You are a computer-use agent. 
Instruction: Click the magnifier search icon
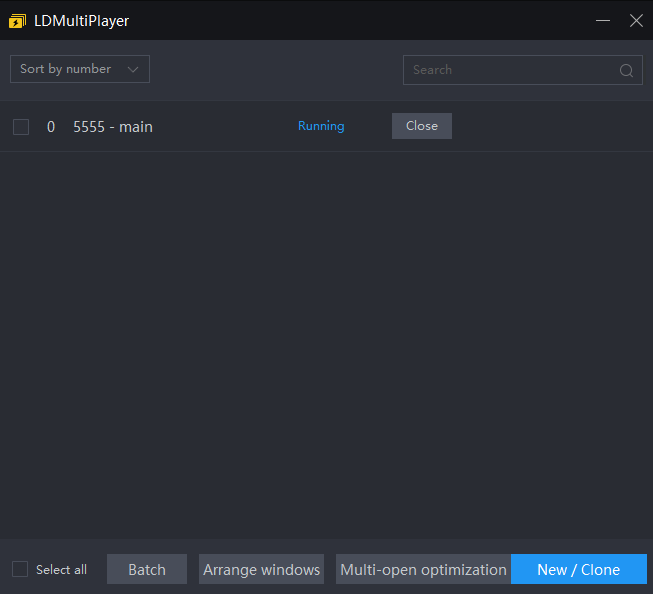click(627, 70)
